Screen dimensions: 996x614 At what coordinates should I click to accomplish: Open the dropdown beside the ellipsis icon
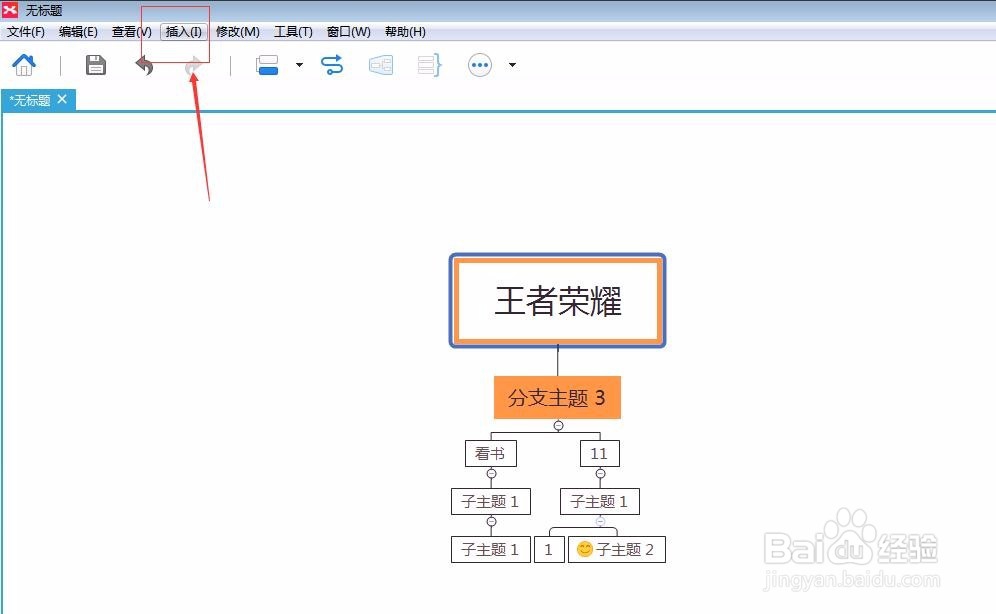512,64
